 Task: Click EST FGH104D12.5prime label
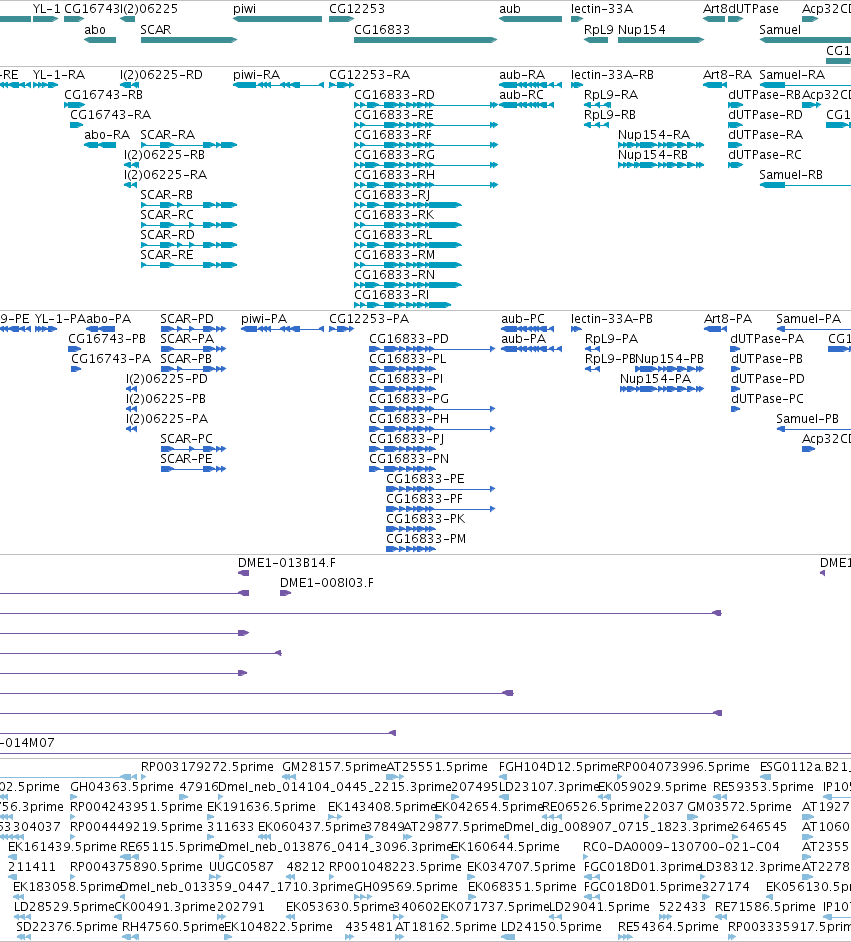click(558, 767)
